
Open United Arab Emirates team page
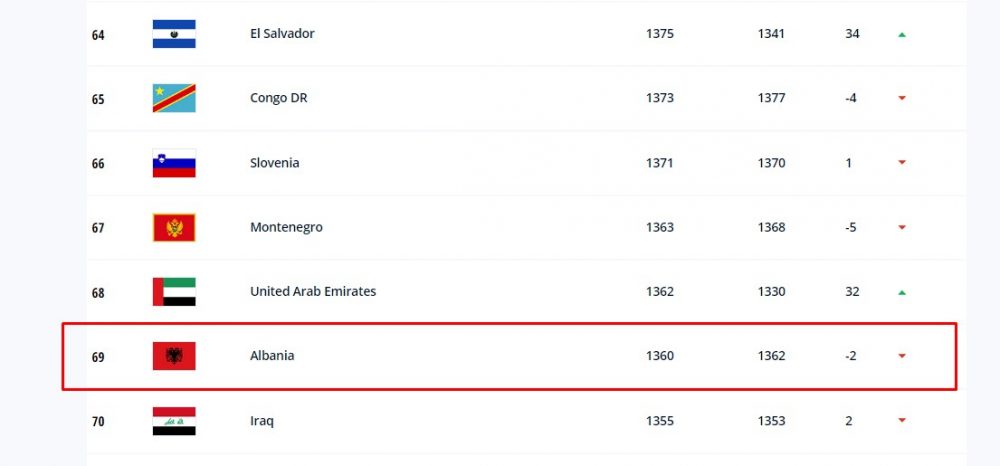pos(313,291)
